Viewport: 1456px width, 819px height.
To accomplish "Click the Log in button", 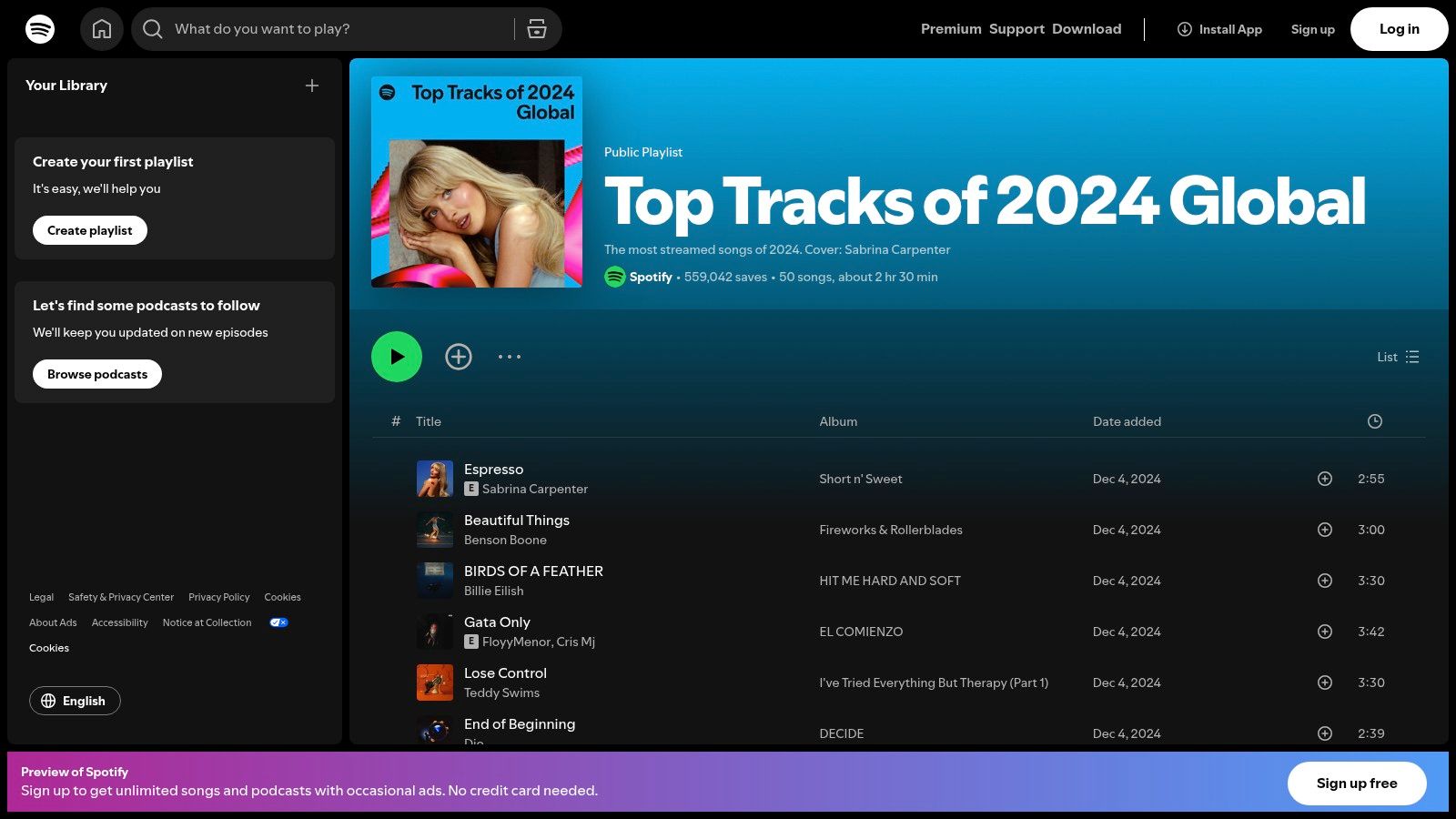I will (x=1400, y=29).
